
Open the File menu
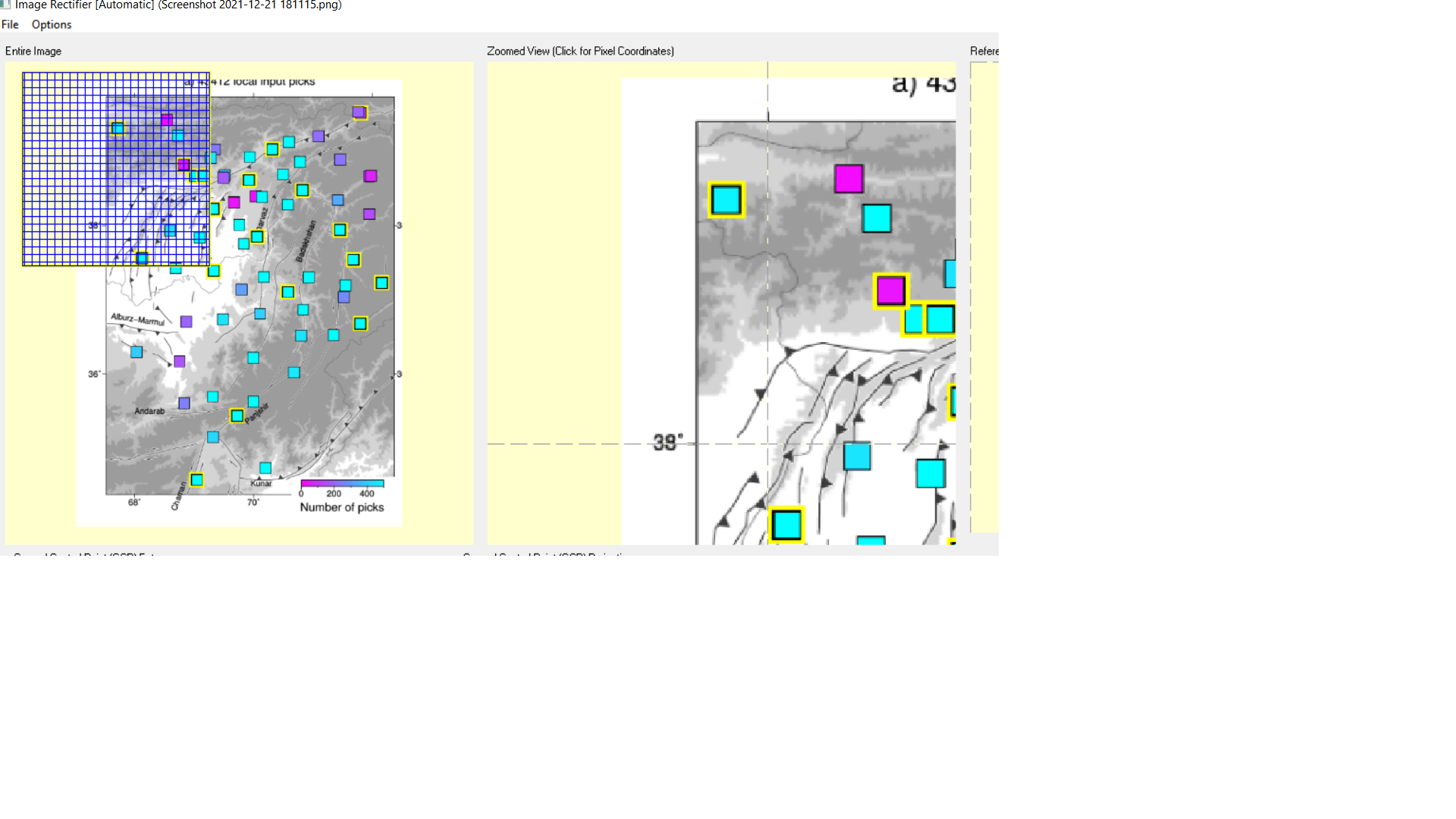(10, 24)
